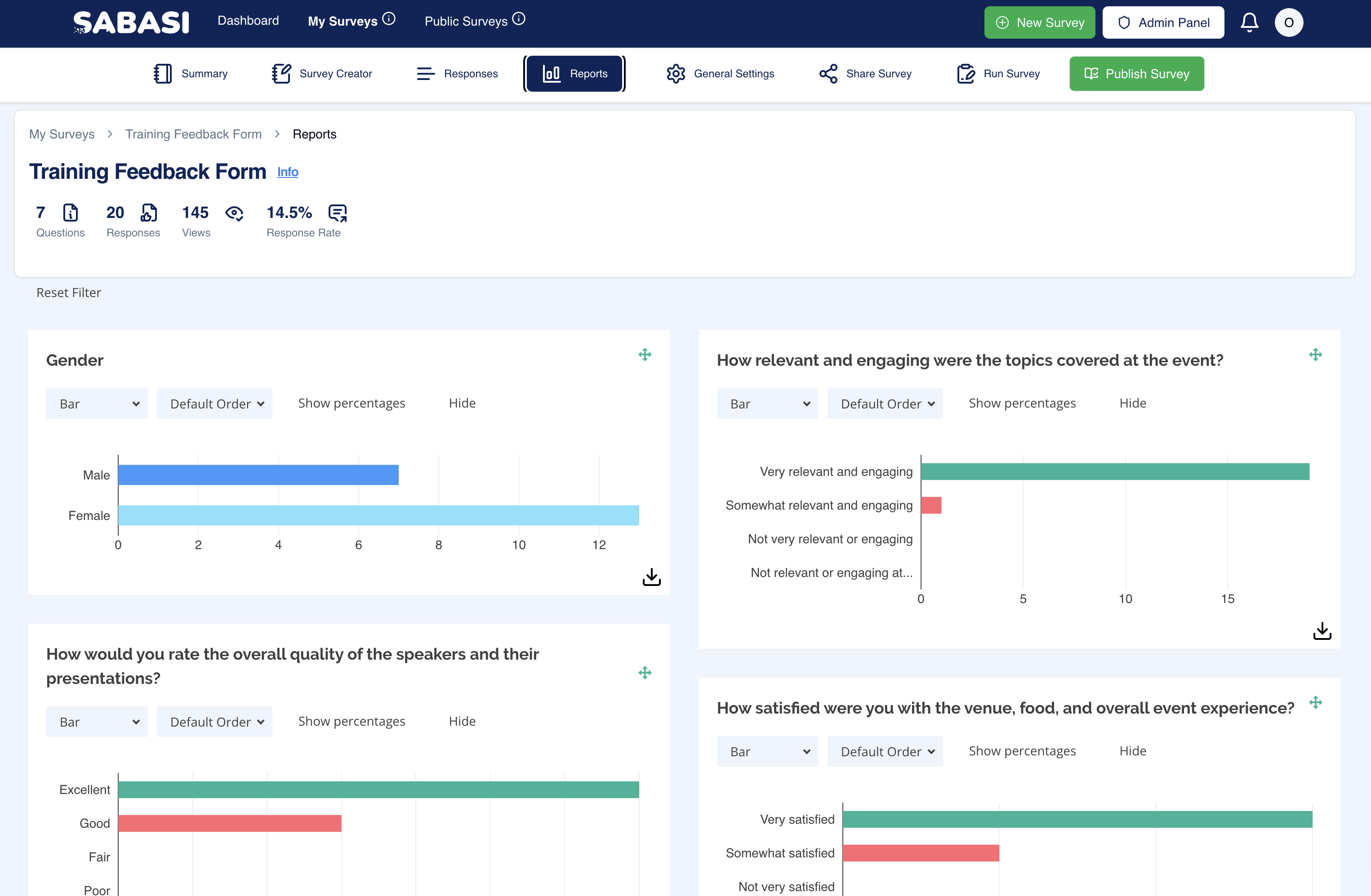
Task: Click the red Somewhat relevant and engaging bar
Action: 931,505
